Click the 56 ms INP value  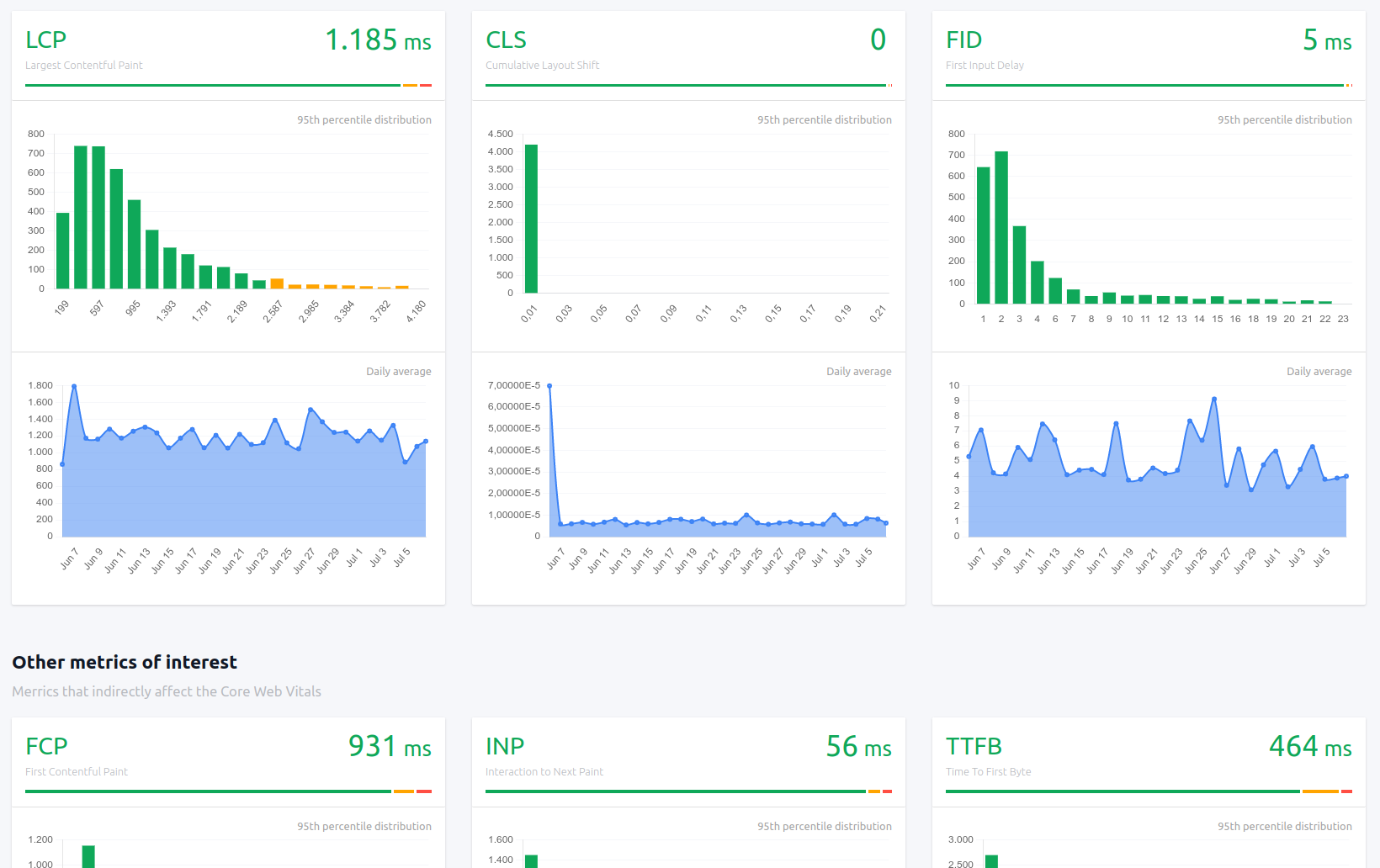coord(858,746)
